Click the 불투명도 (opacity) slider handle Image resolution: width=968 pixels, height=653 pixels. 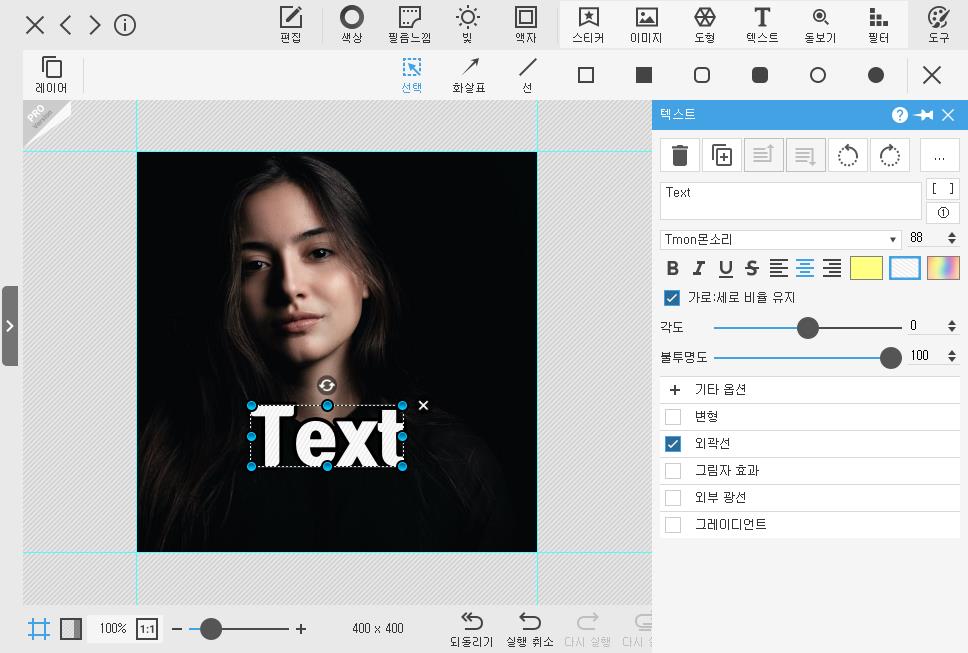click(890, 357)
